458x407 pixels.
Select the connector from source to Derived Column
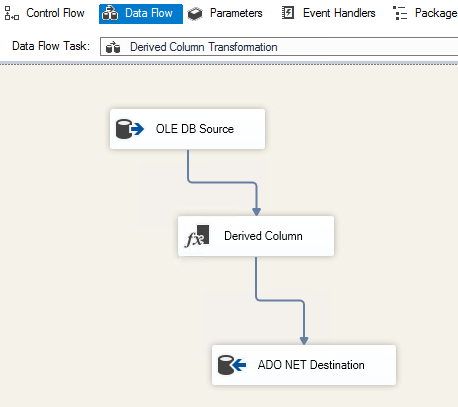click(x=223, y=182)
